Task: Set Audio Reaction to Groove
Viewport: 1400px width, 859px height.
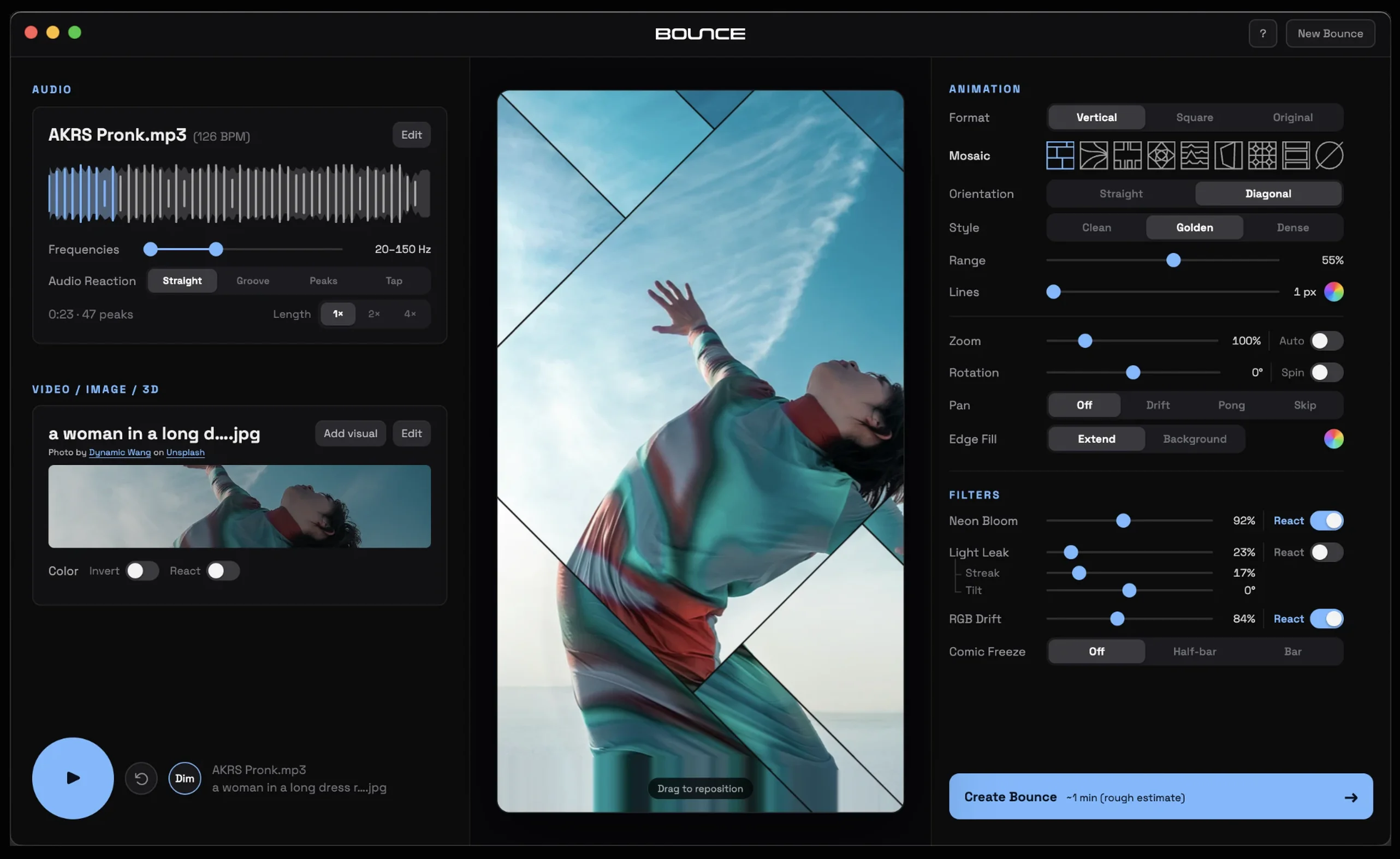Action: (253, 281)
